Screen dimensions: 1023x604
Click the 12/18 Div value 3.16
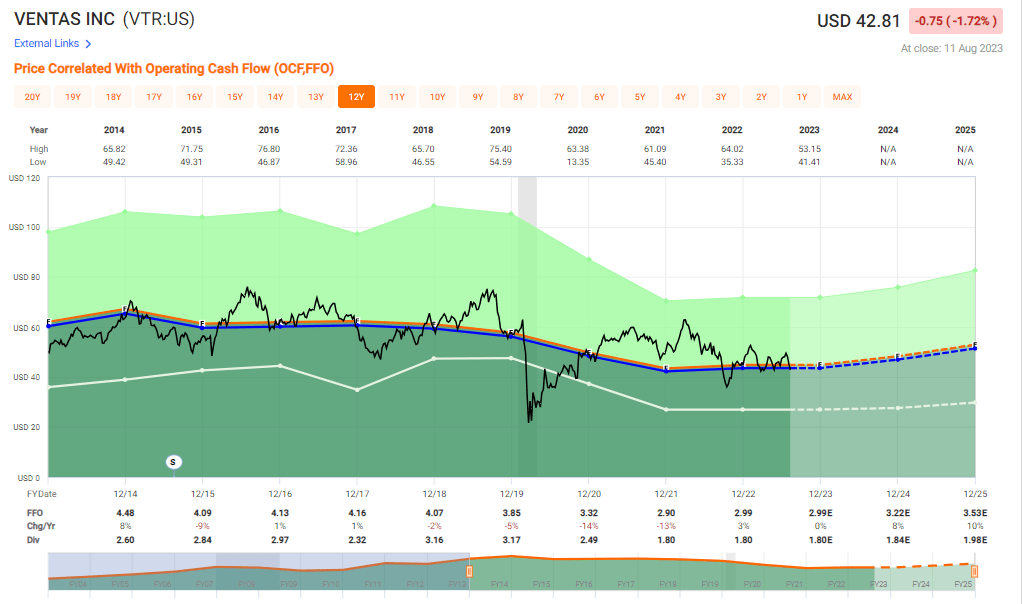tap(435, 539)
